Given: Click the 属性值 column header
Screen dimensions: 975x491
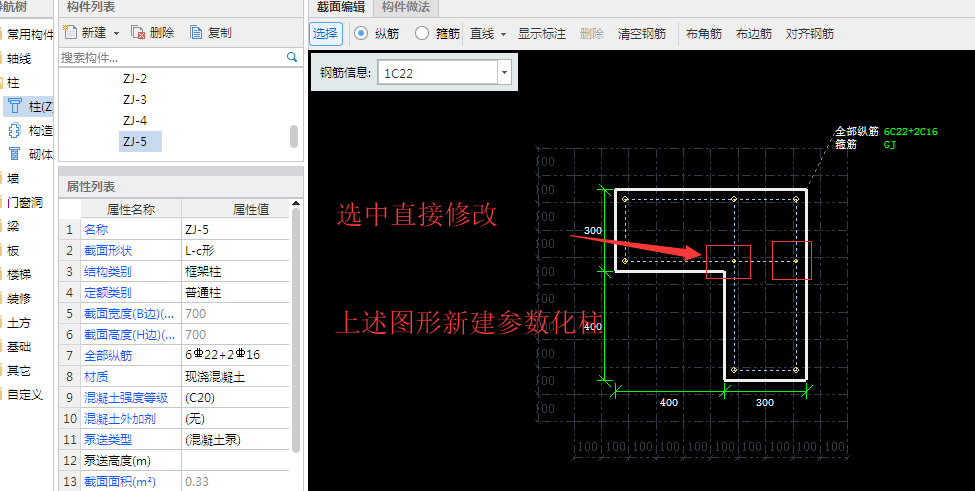Looking at the screenshot, I should [x=251, y=209].
